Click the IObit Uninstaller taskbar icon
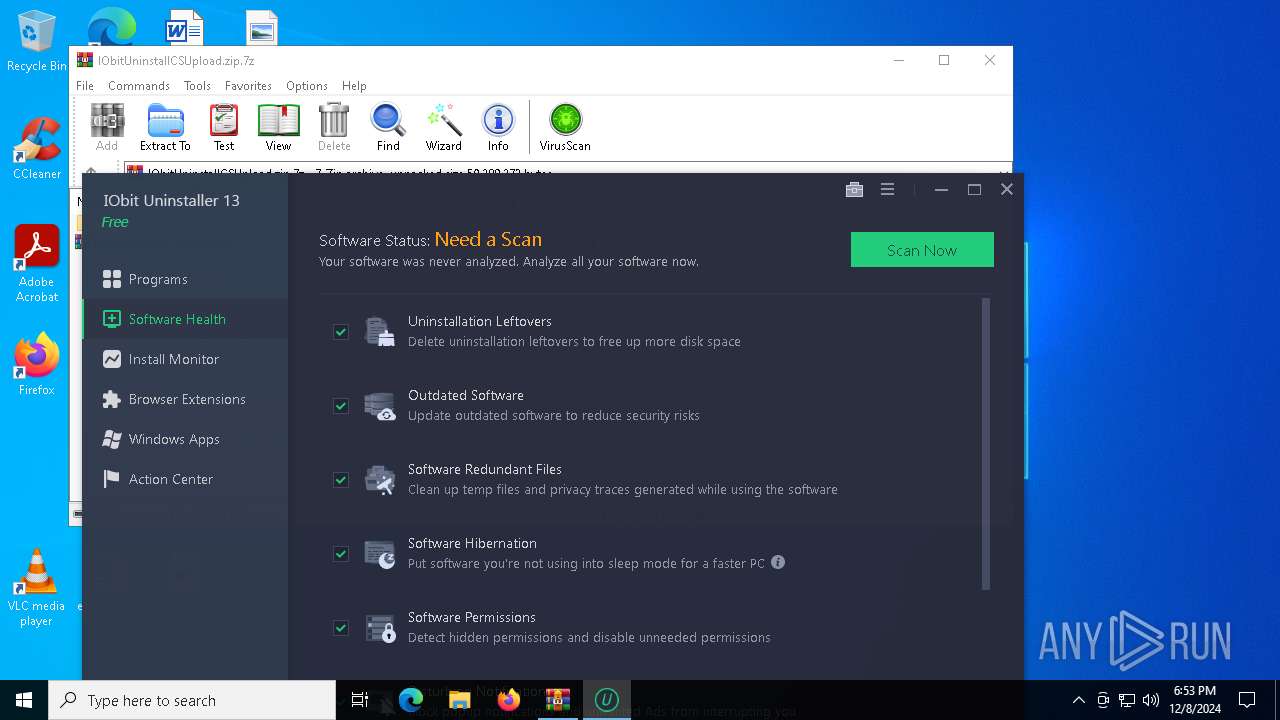 606,700
